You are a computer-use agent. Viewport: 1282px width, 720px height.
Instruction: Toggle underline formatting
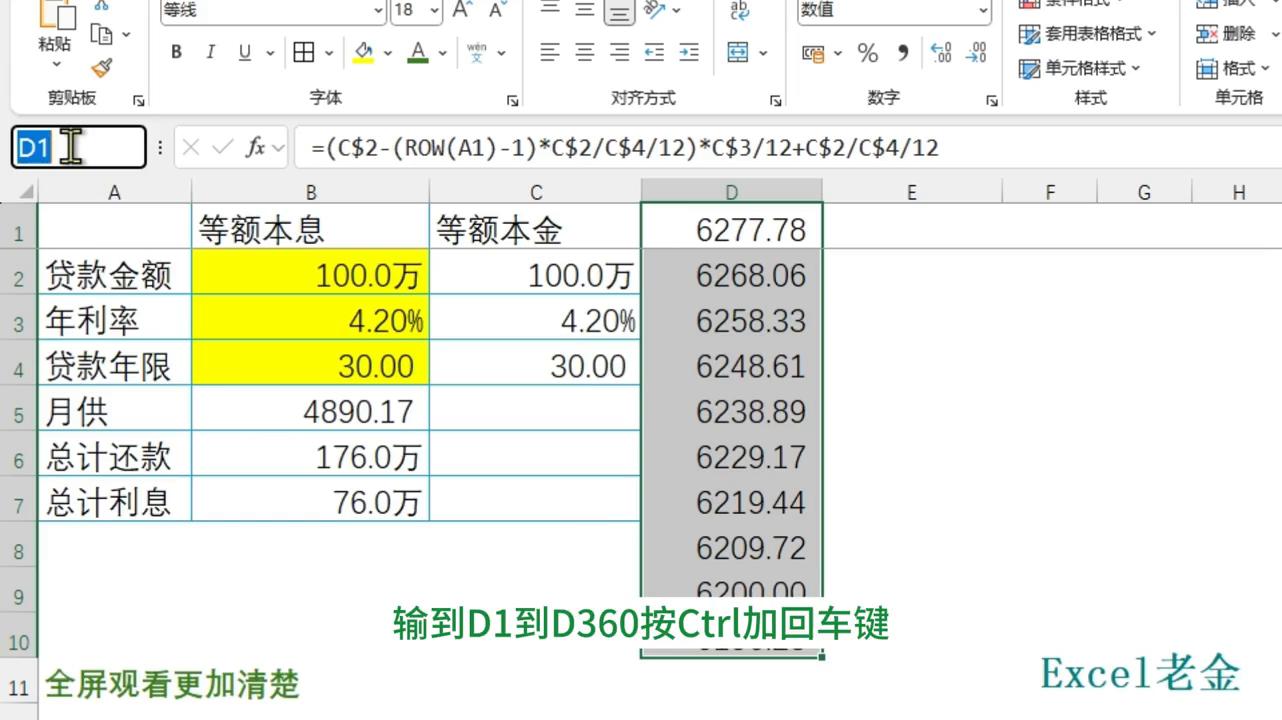click(x=245, y=50)
